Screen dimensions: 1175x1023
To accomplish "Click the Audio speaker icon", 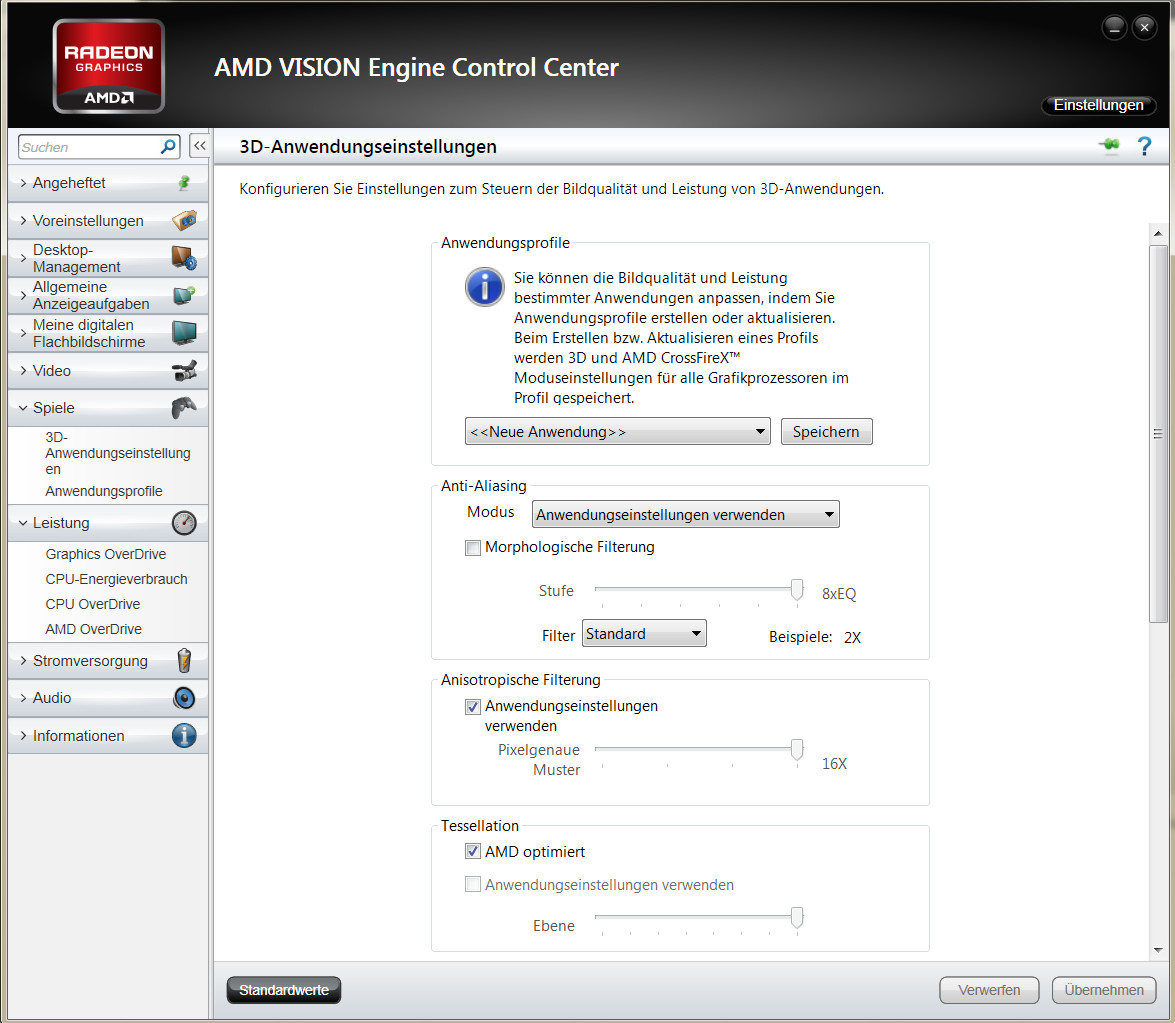I will click(184, 698).
